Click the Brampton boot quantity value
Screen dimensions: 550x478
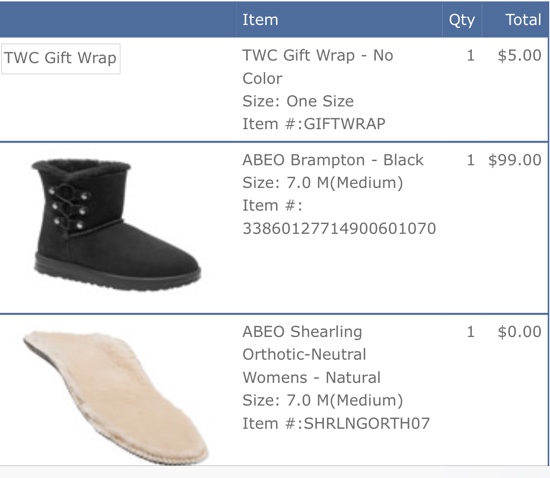coord(471,160)
